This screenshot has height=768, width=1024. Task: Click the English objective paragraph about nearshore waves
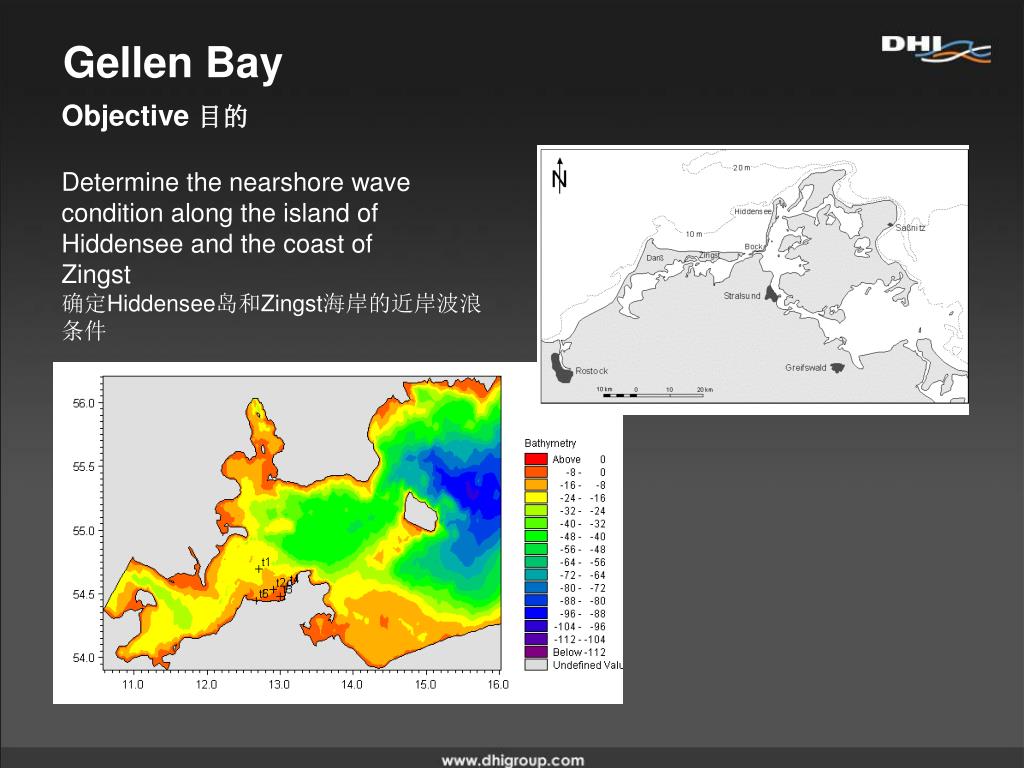click(236, 228)
